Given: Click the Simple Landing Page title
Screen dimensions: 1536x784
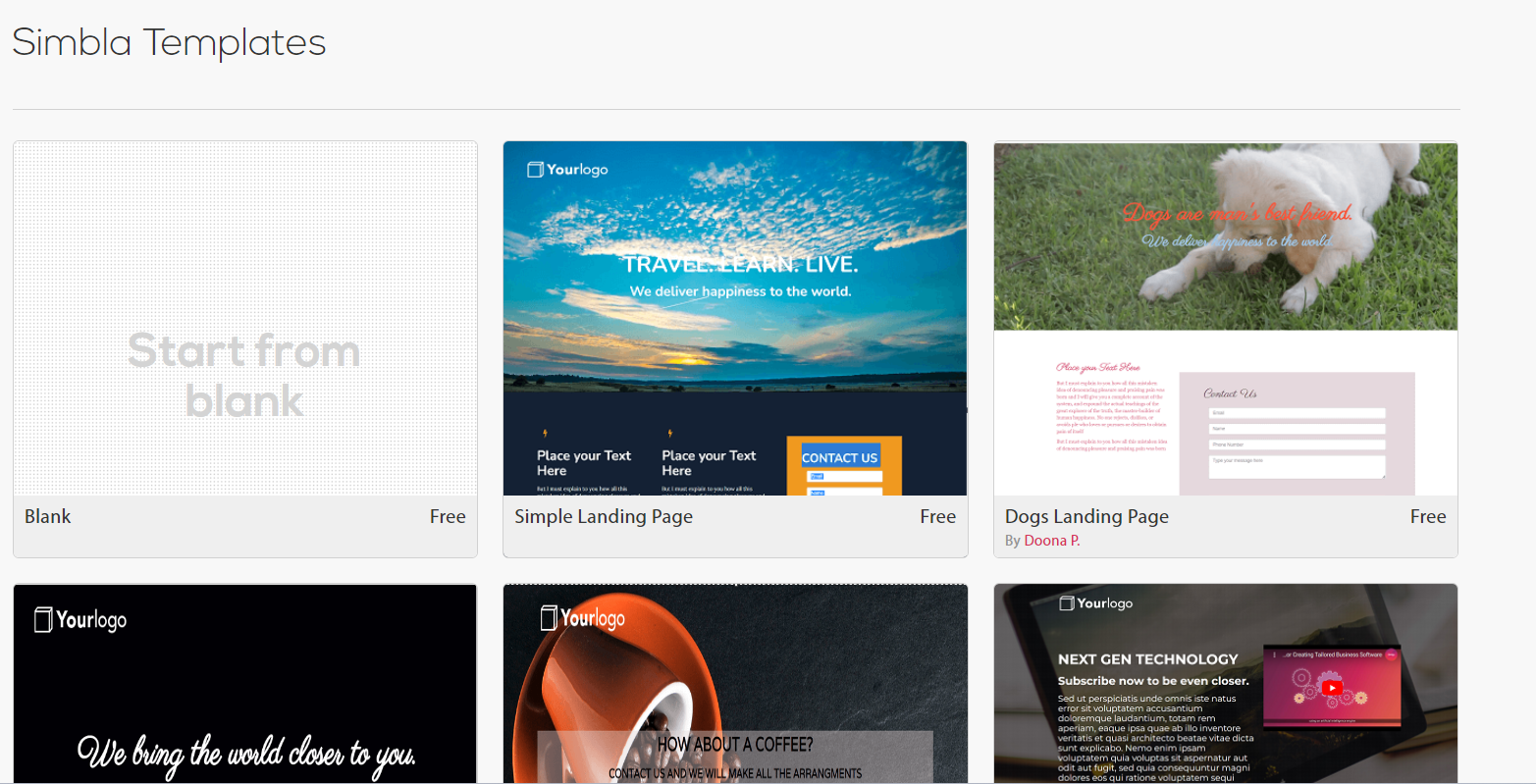Looking at the screenshot, I should [x=604, y=517].
